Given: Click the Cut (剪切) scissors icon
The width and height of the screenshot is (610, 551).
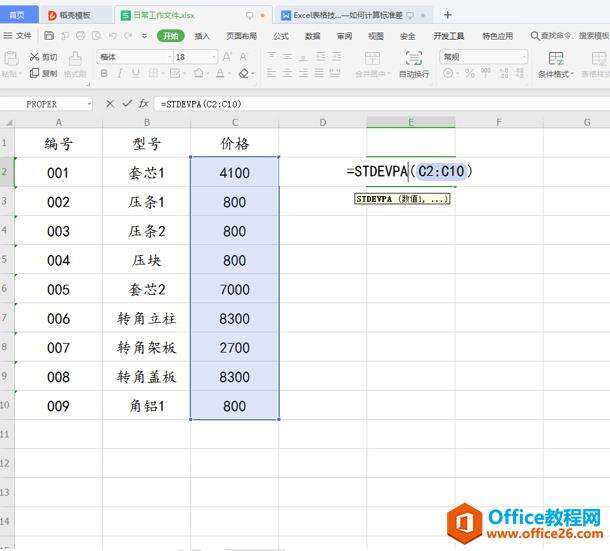Looking at the screenshot, I should click(x=34, y=57).
